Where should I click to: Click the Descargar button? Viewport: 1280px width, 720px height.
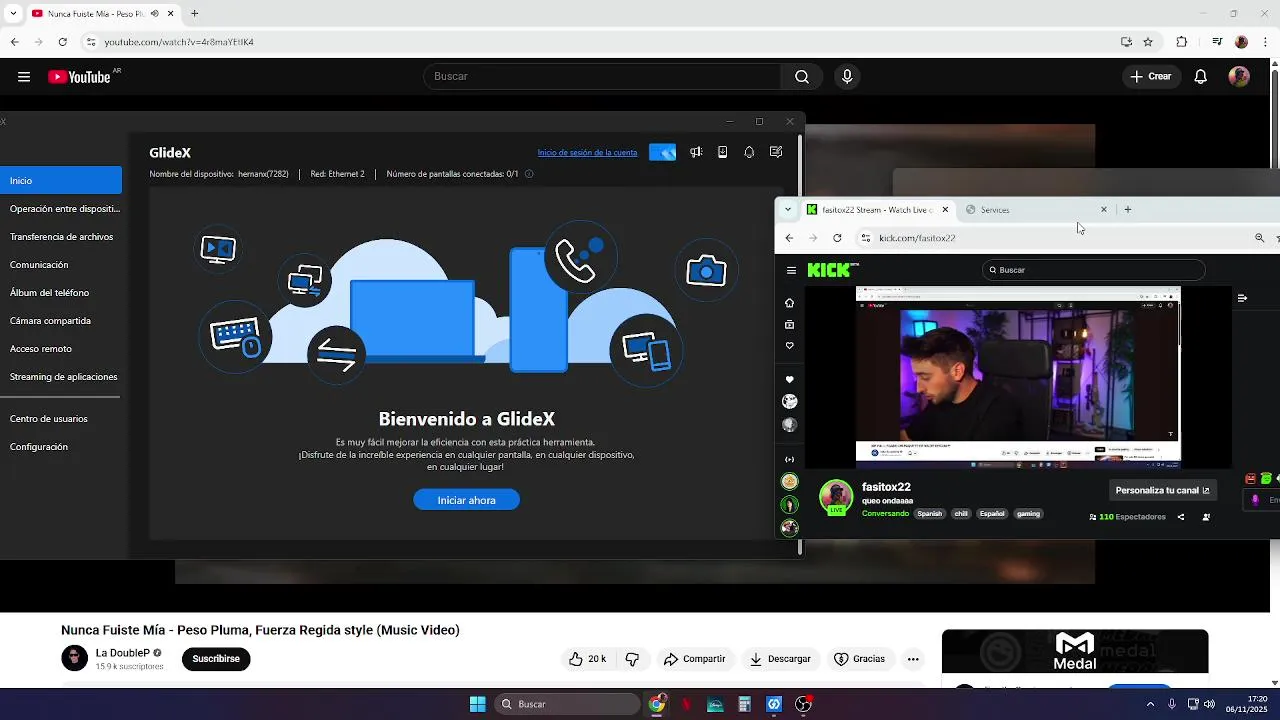(780, 659)
